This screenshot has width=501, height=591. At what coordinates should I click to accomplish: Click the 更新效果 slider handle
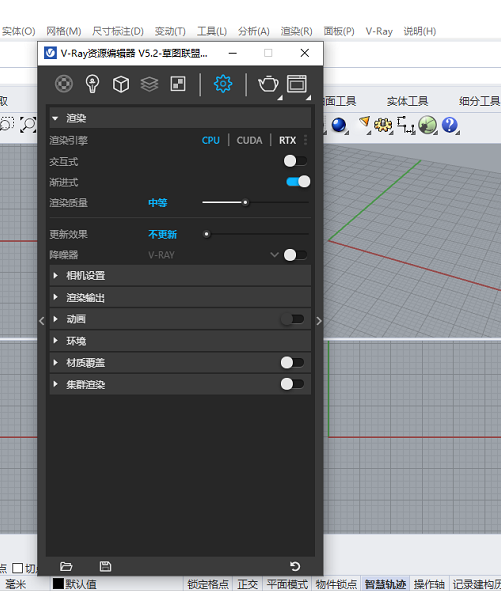(206, 234)
